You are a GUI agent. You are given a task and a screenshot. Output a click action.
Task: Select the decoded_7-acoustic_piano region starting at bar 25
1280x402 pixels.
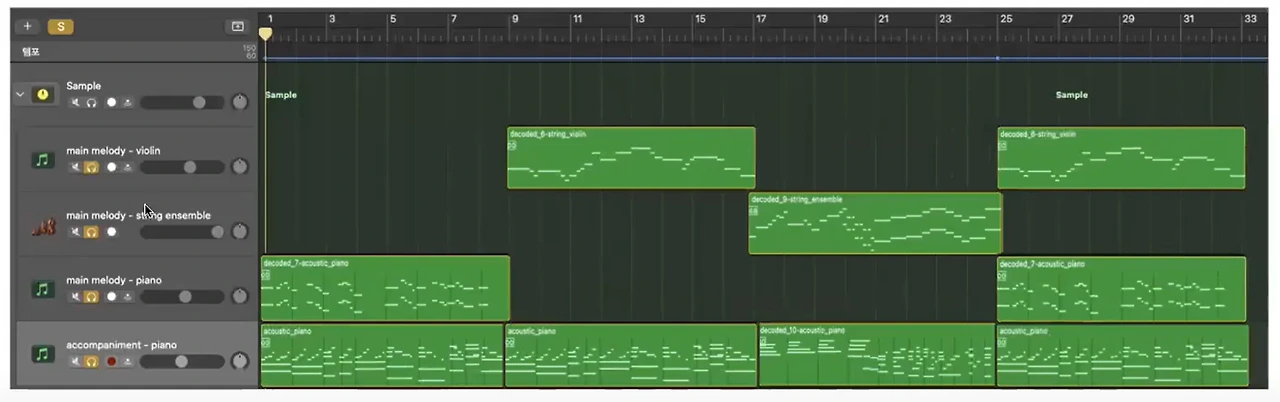pyautogui.click(x=1121, y=288)
